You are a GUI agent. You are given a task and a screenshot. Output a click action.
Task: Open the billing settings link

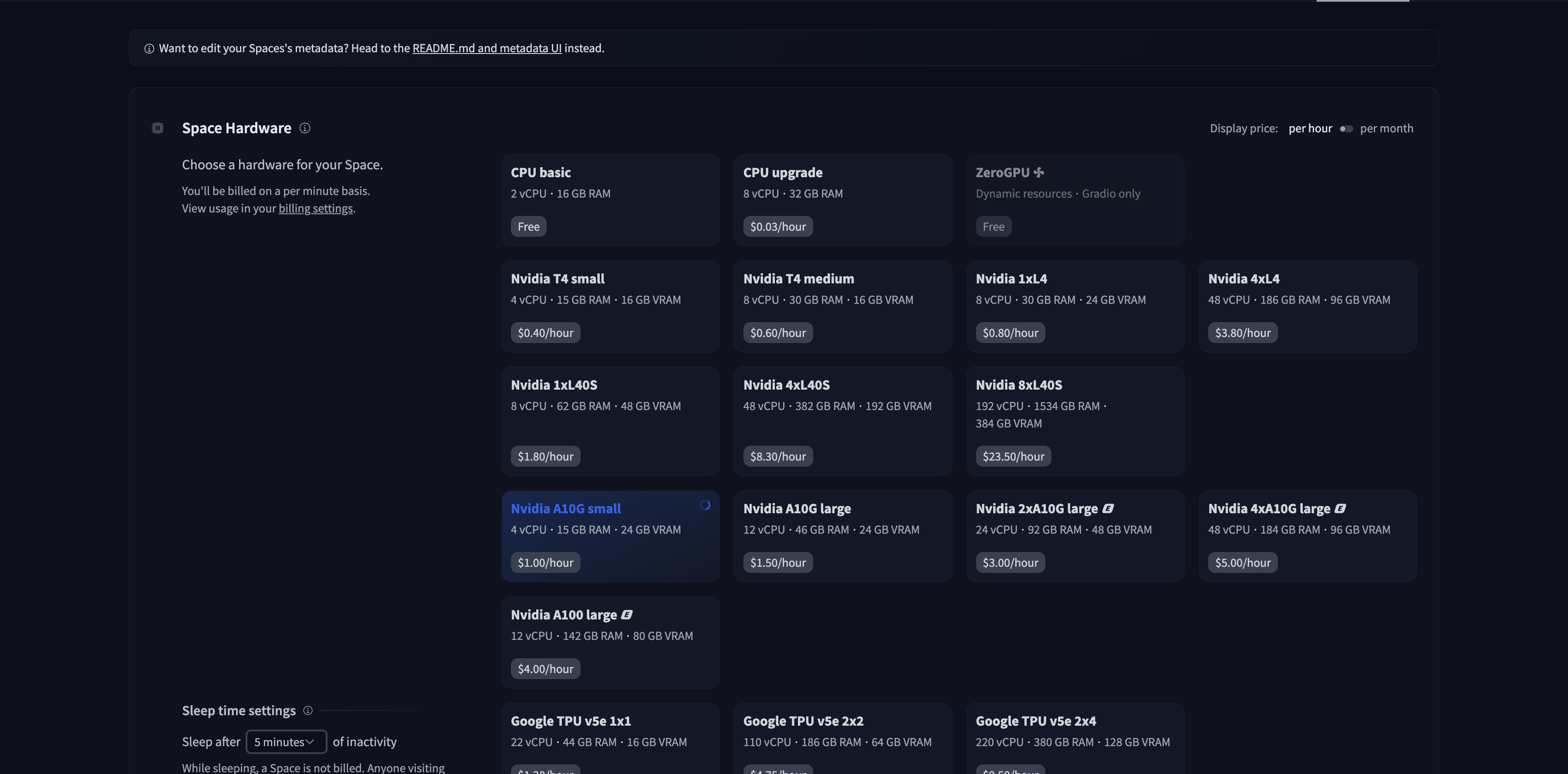point(315,208)
